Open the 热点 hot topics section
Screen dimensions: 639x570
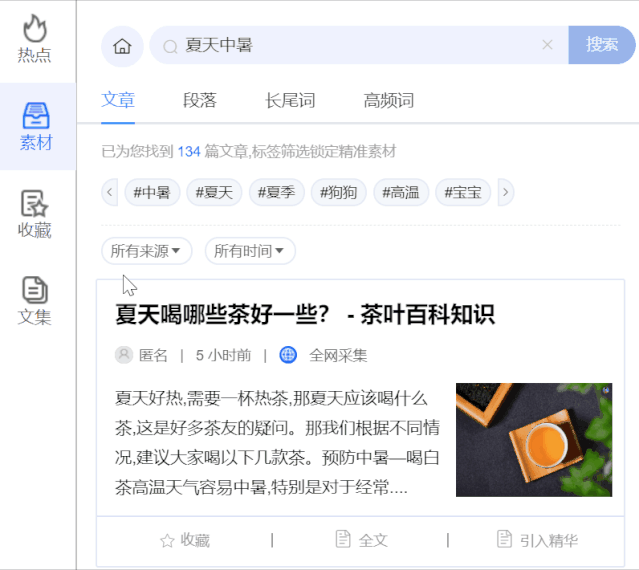tap(35, 39)
